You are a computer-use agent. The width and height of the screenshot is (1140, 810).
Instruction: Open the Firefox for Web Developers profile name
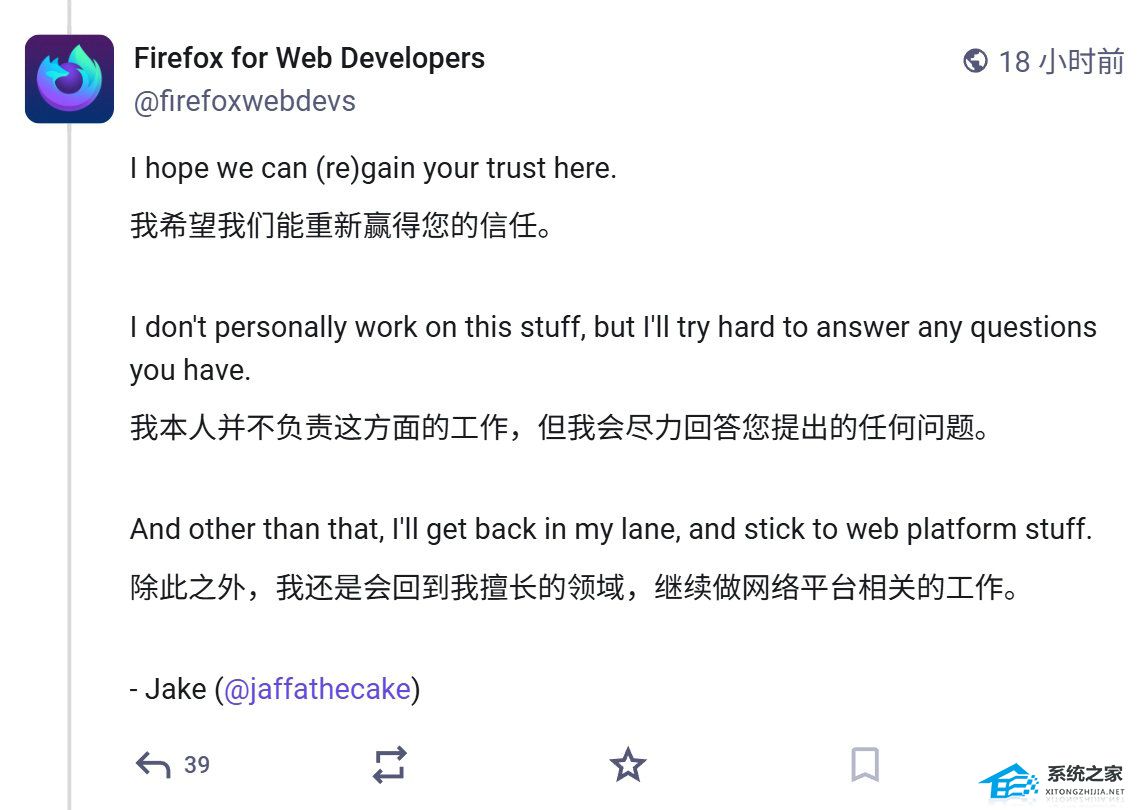pos(309,58)
